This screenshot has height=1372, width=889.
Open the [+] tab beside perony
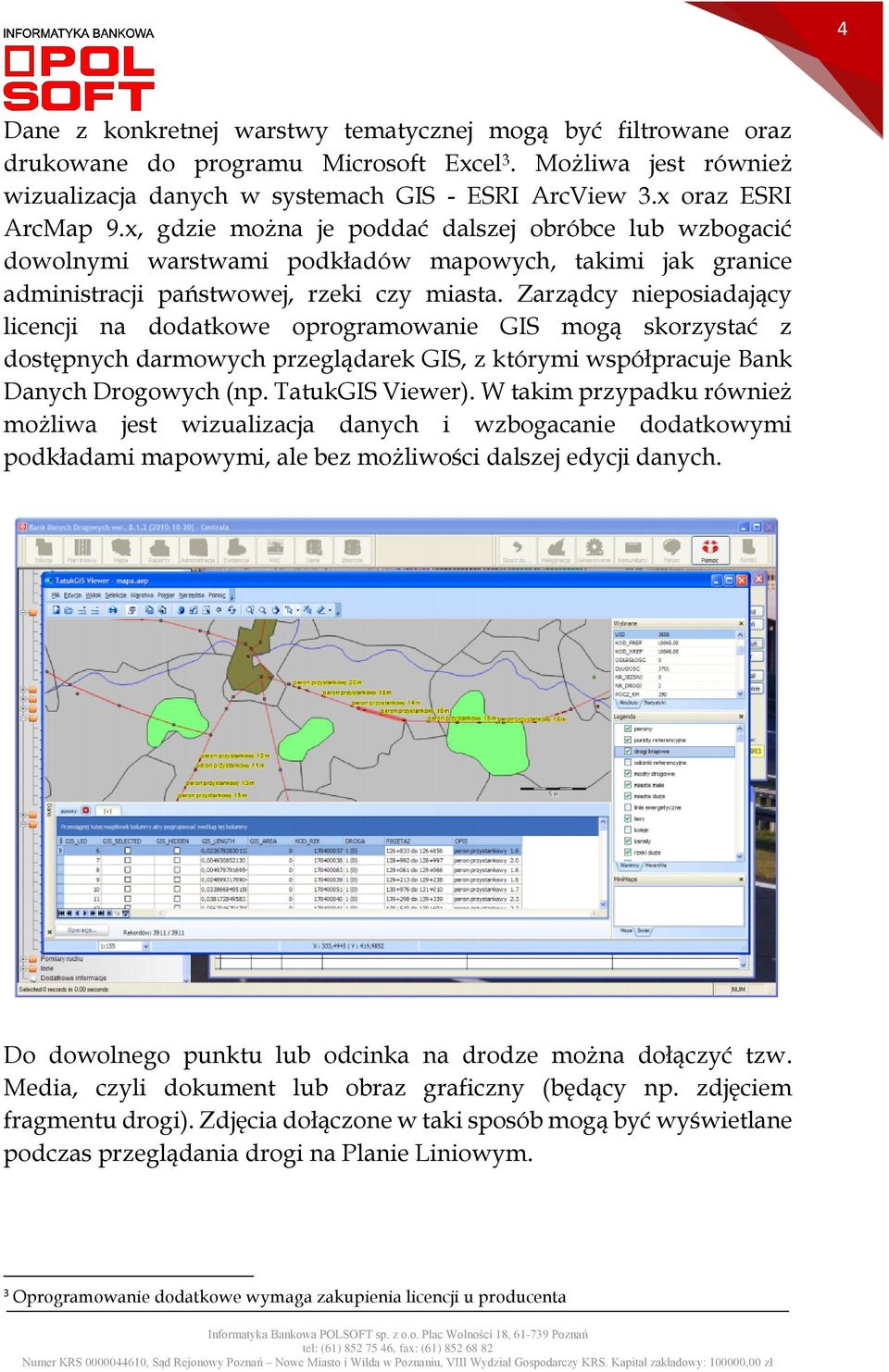pyautogui.click(x=107, y=810)
